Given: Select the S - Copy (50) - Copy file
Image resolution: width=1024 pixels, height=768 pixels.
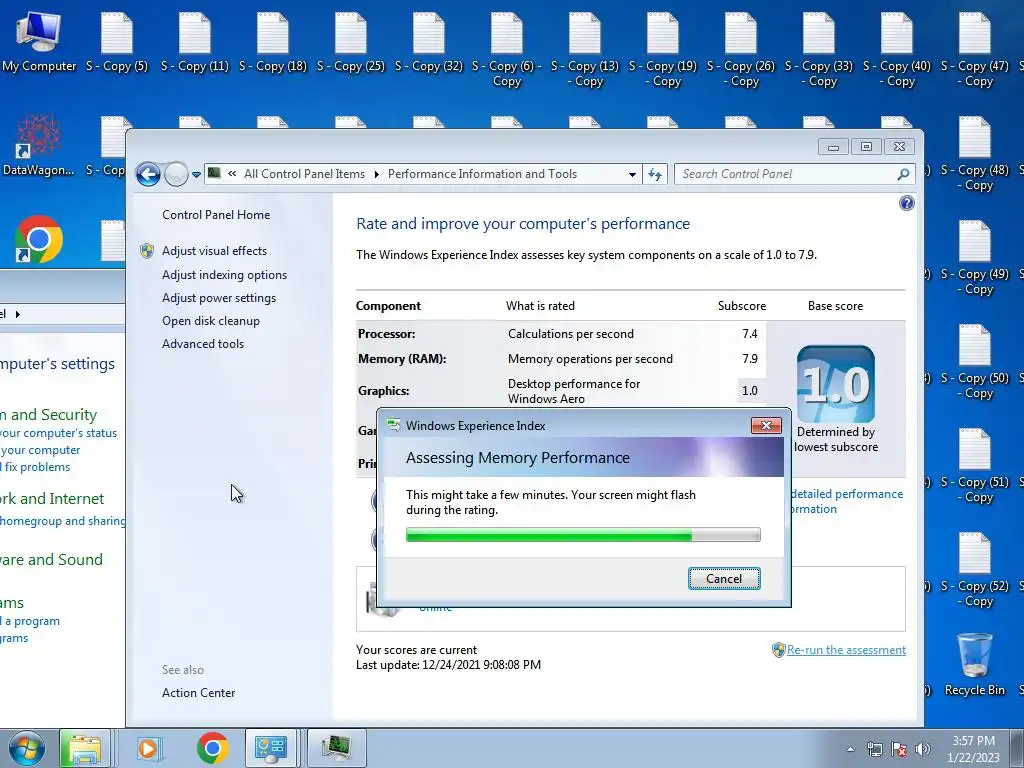Looking at the screenshot, I should pos(974,361).
